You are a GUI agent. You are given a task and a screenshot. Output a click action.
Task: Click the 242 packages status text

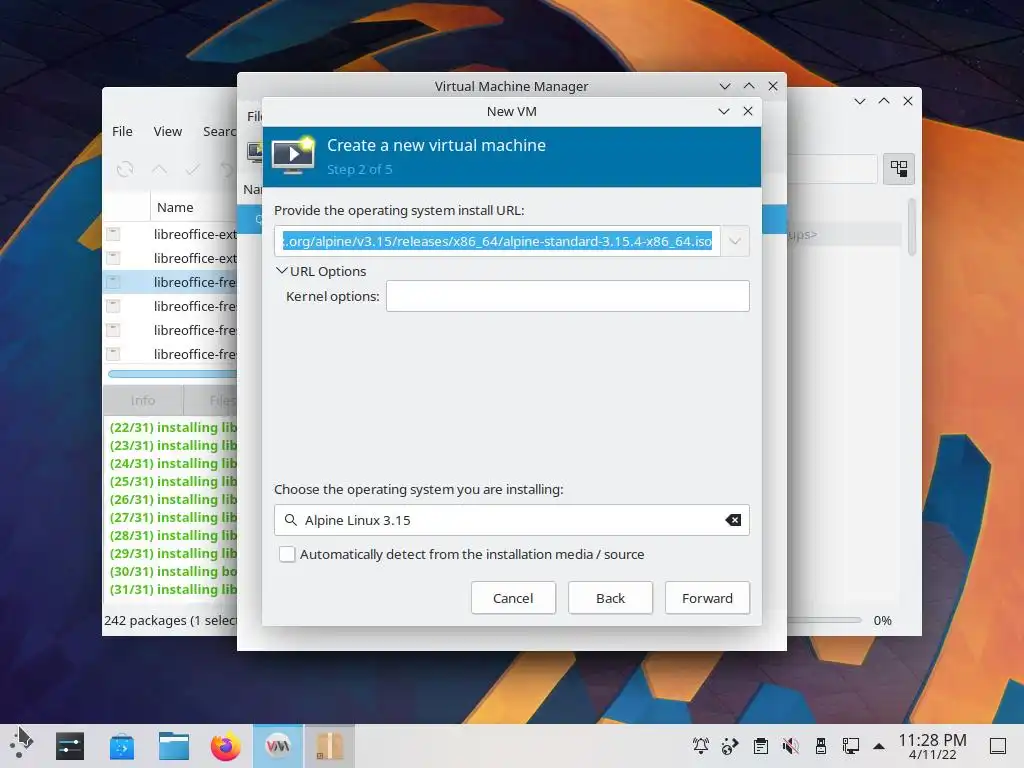tap(170, 620)
